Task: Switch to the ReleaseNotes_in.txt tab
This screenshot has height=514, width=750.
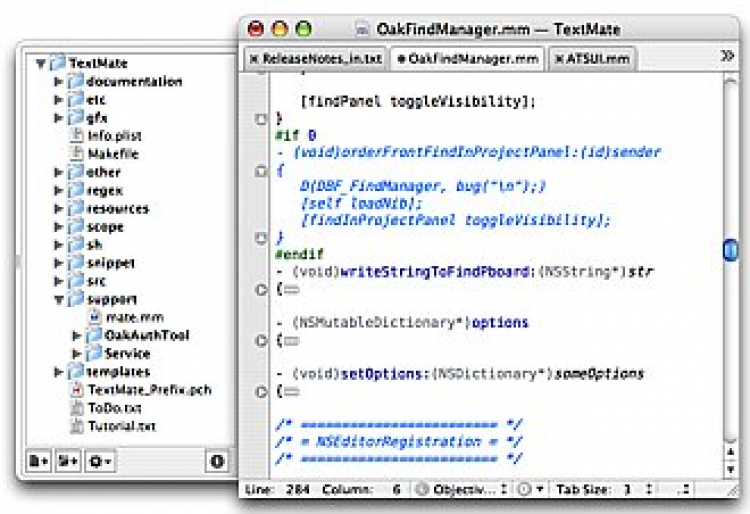Action: click(x=316, y=59)
